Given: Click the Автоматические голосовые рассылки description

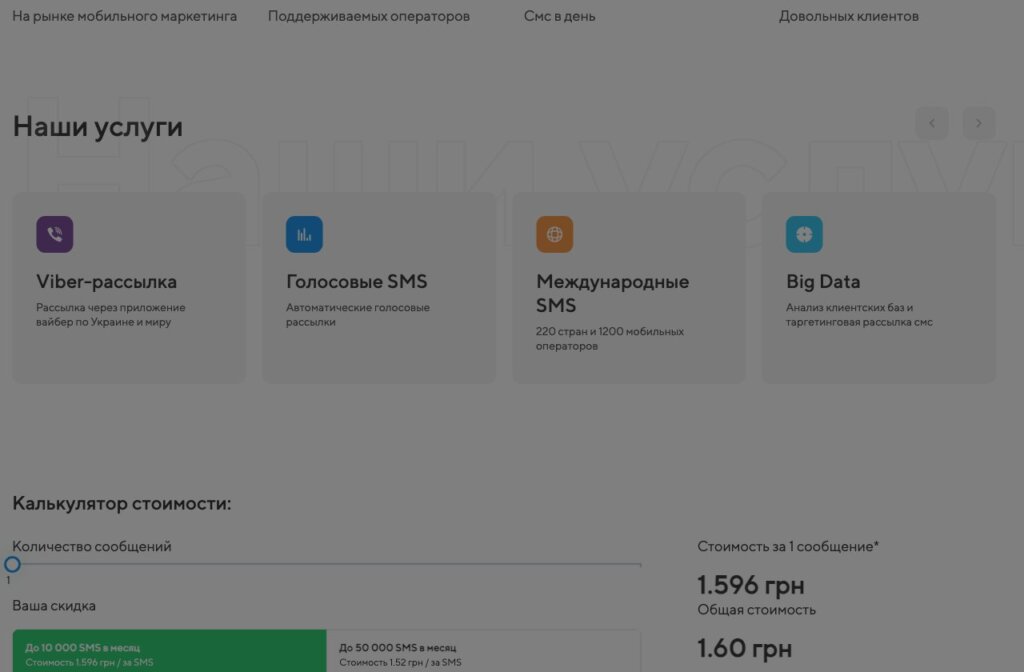Looking at the screenshot, I should click(358, 315).
